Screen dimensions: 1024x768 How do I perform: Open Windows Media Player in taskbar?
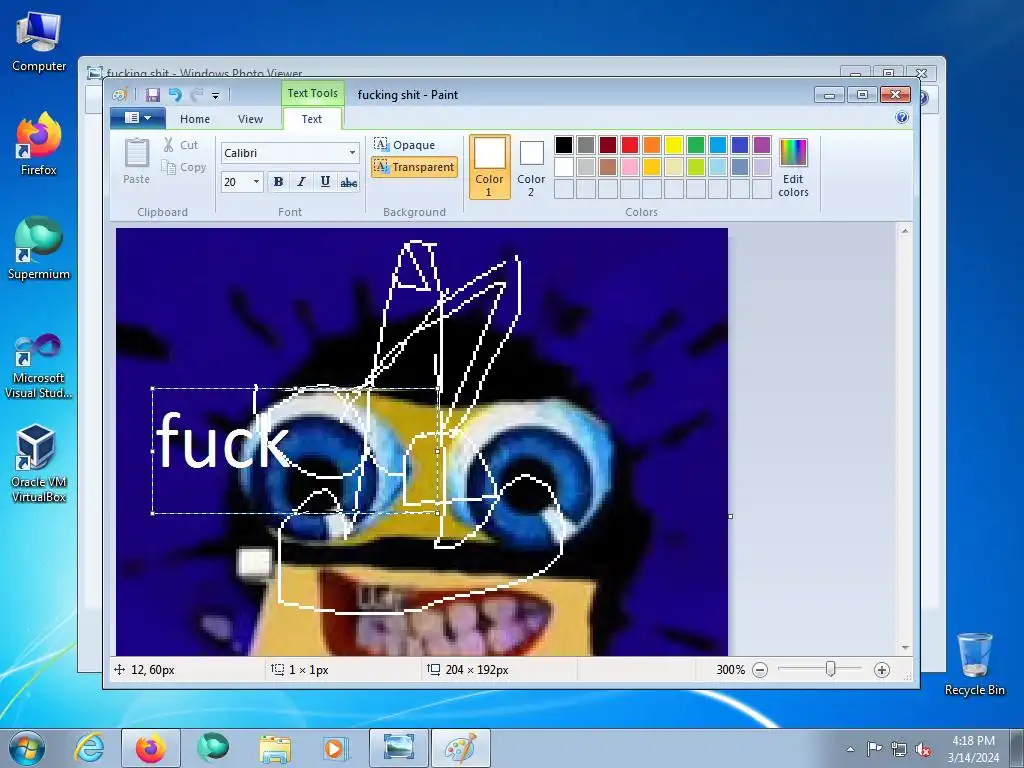[x=337, y=748]
